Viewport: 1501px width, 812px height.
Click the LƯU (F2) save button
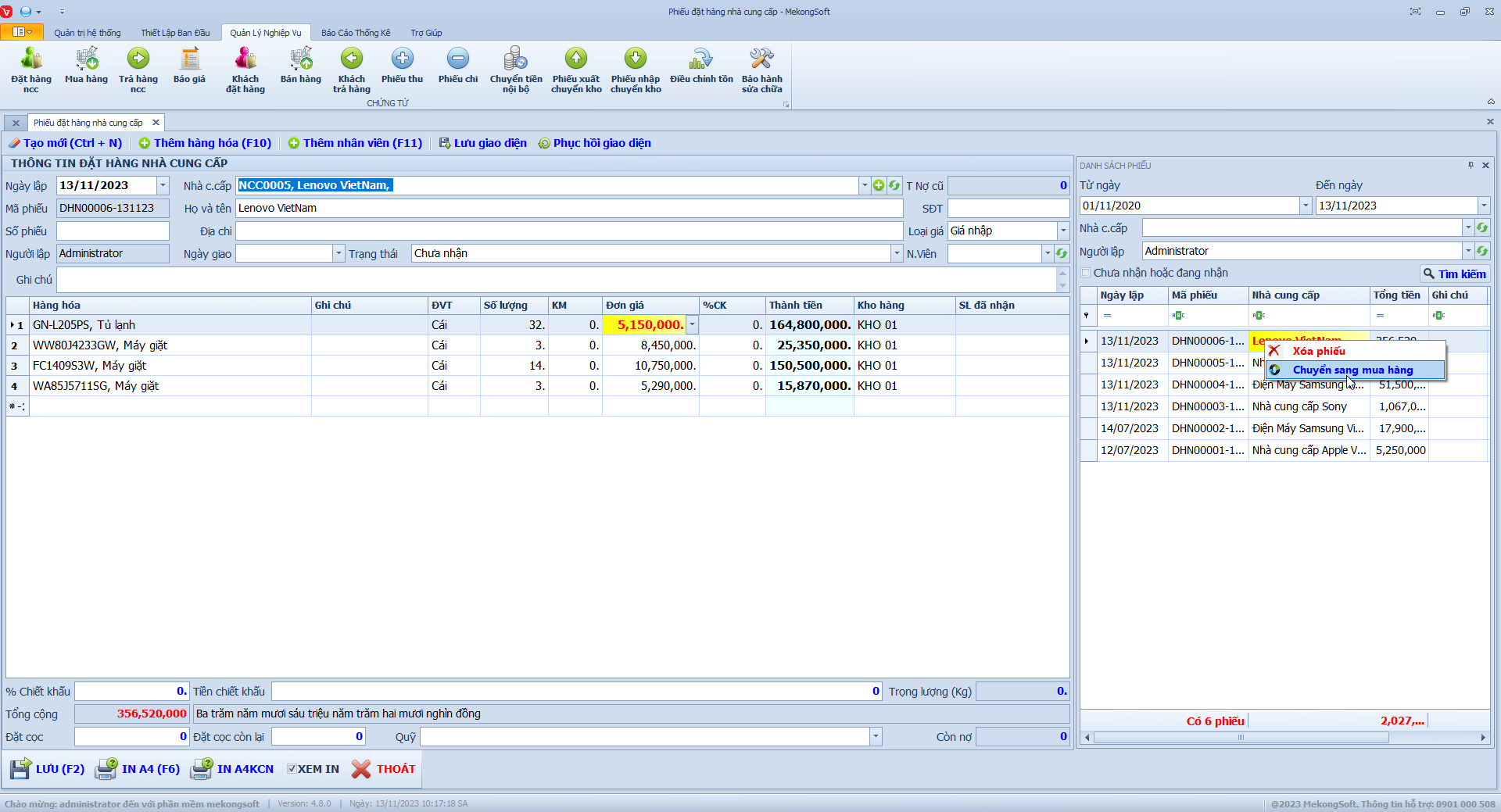(48, 769)
